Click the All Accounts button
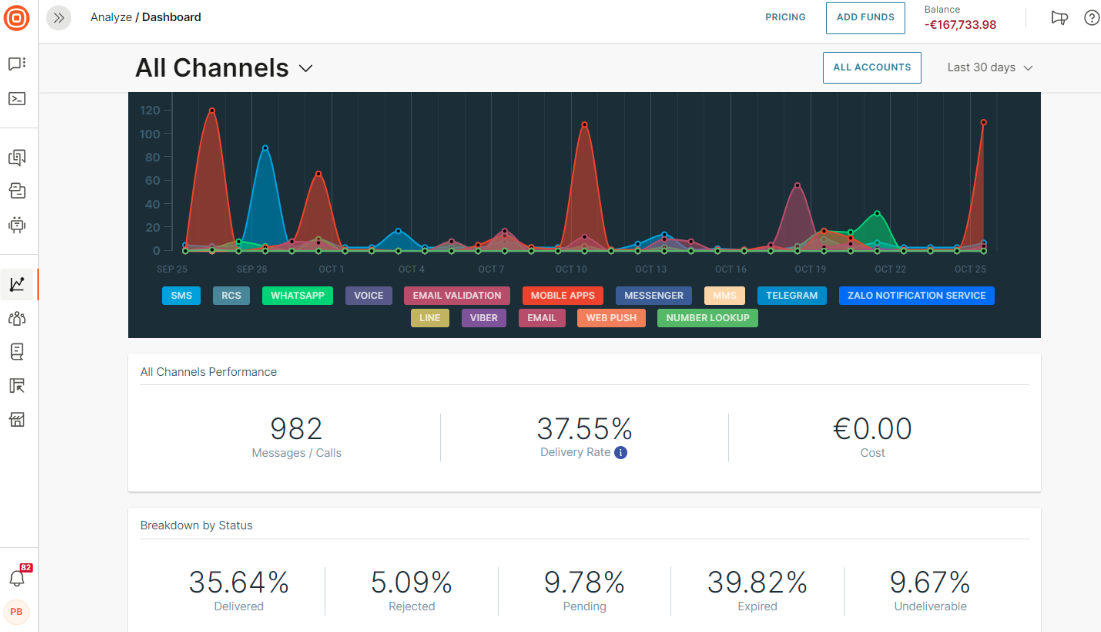1101x632 pixels. pos(872,67)
